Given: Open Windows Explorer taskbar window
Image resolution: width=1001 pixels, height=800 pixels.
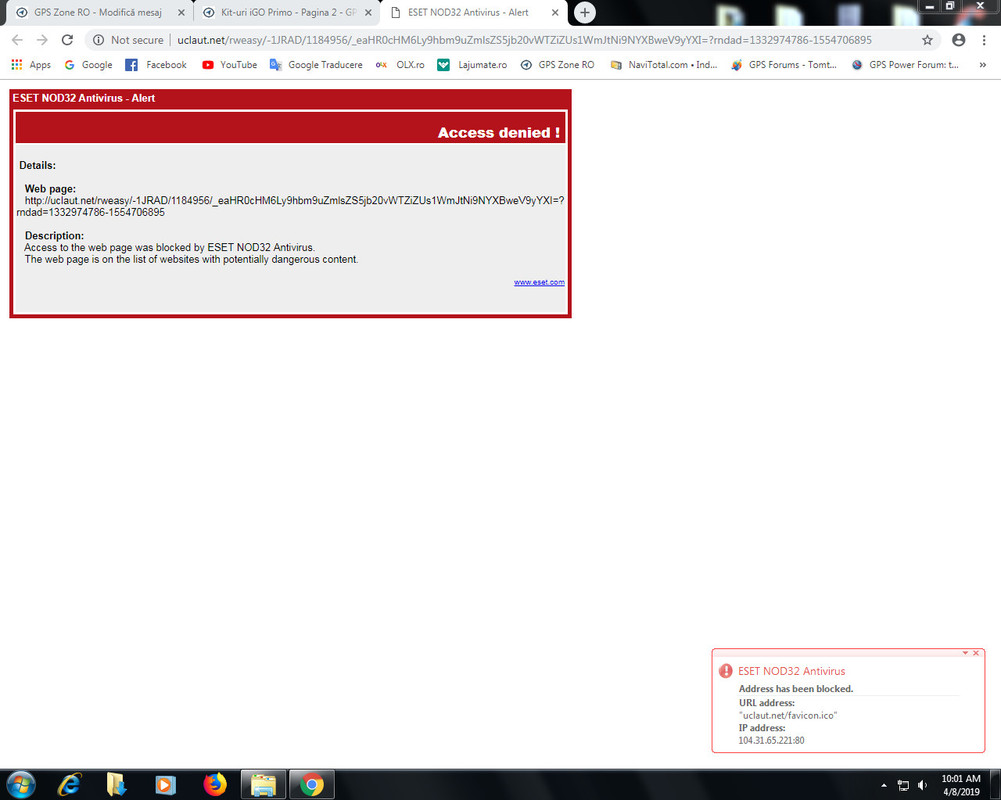Looking at the screenshot, I should coord(263,785).
